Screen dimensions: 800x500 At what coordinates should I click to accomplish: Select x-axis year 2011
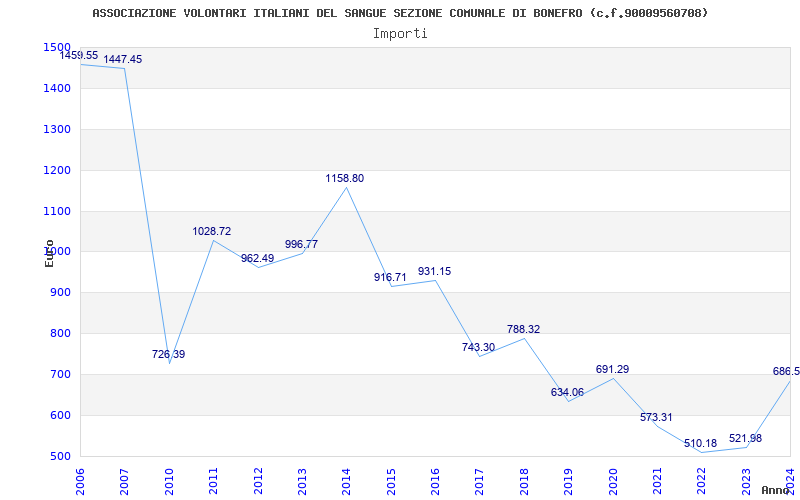213,482
